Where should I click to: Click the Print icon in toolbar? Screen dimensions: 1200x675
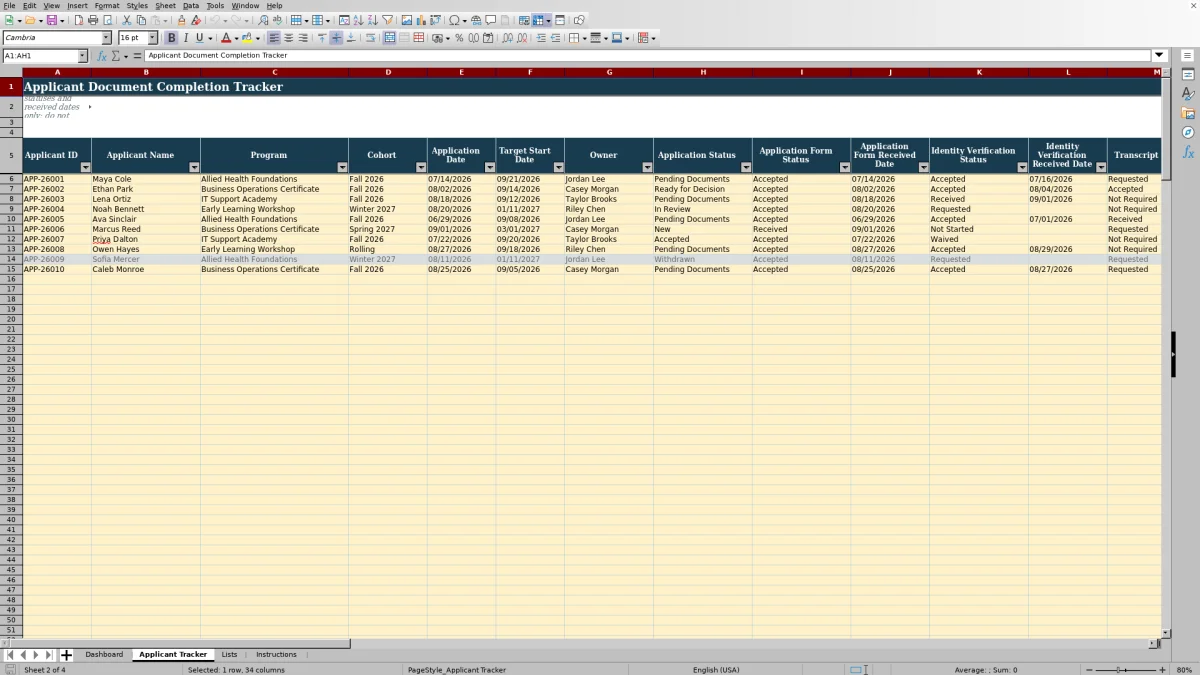[x=93, y=20]
